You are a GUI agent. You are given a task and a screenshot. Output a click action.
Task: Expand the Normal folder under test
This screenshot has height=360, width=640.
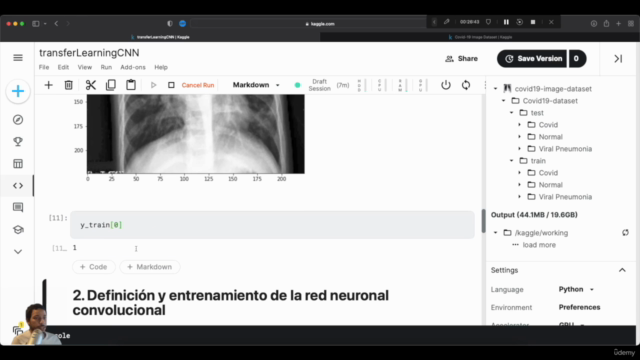pyautogui.click(x=520, y=137)
